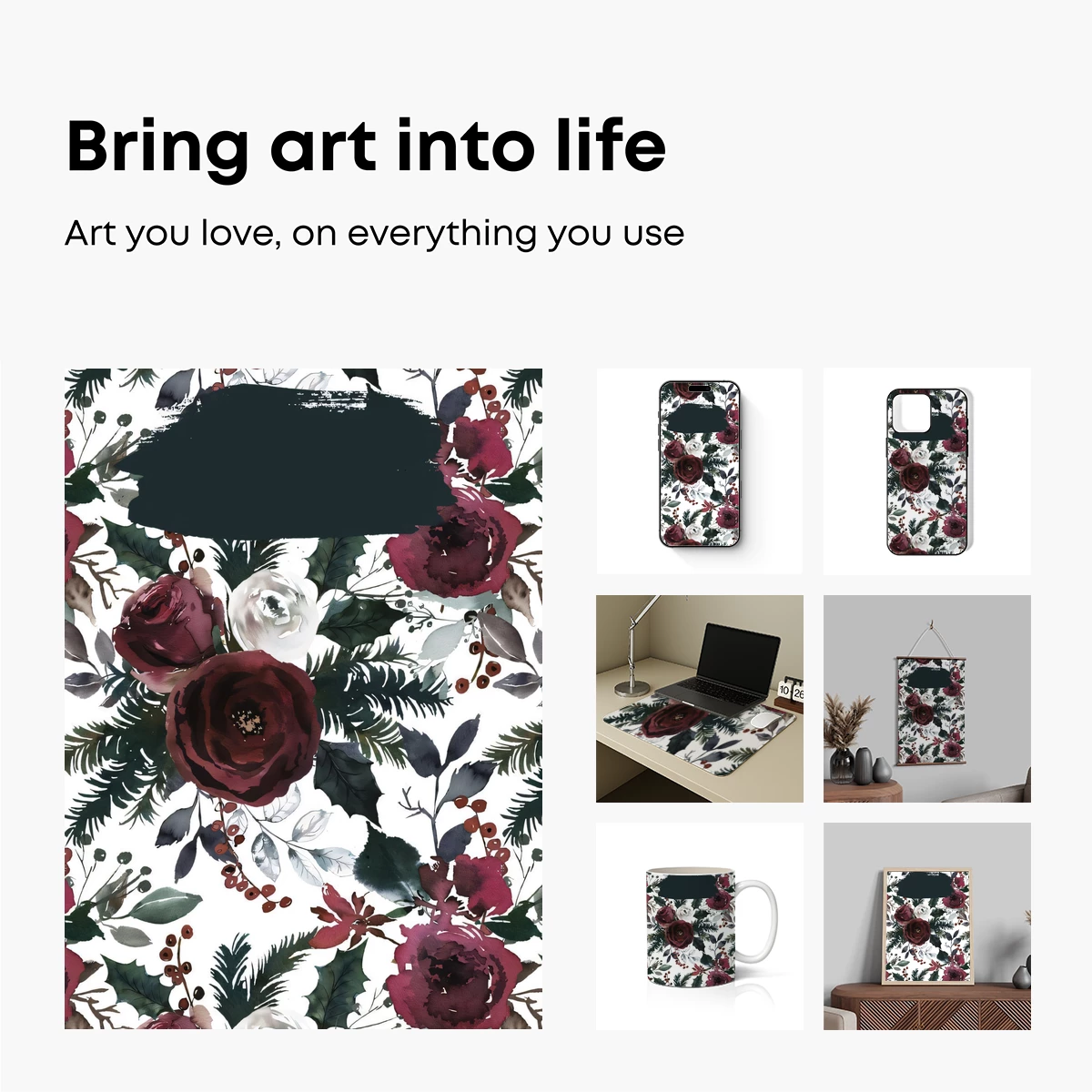This screenshot has width=1092, height=1092.
Task: Select the phone case product thumbnail
Action: [x=927, y=470]
